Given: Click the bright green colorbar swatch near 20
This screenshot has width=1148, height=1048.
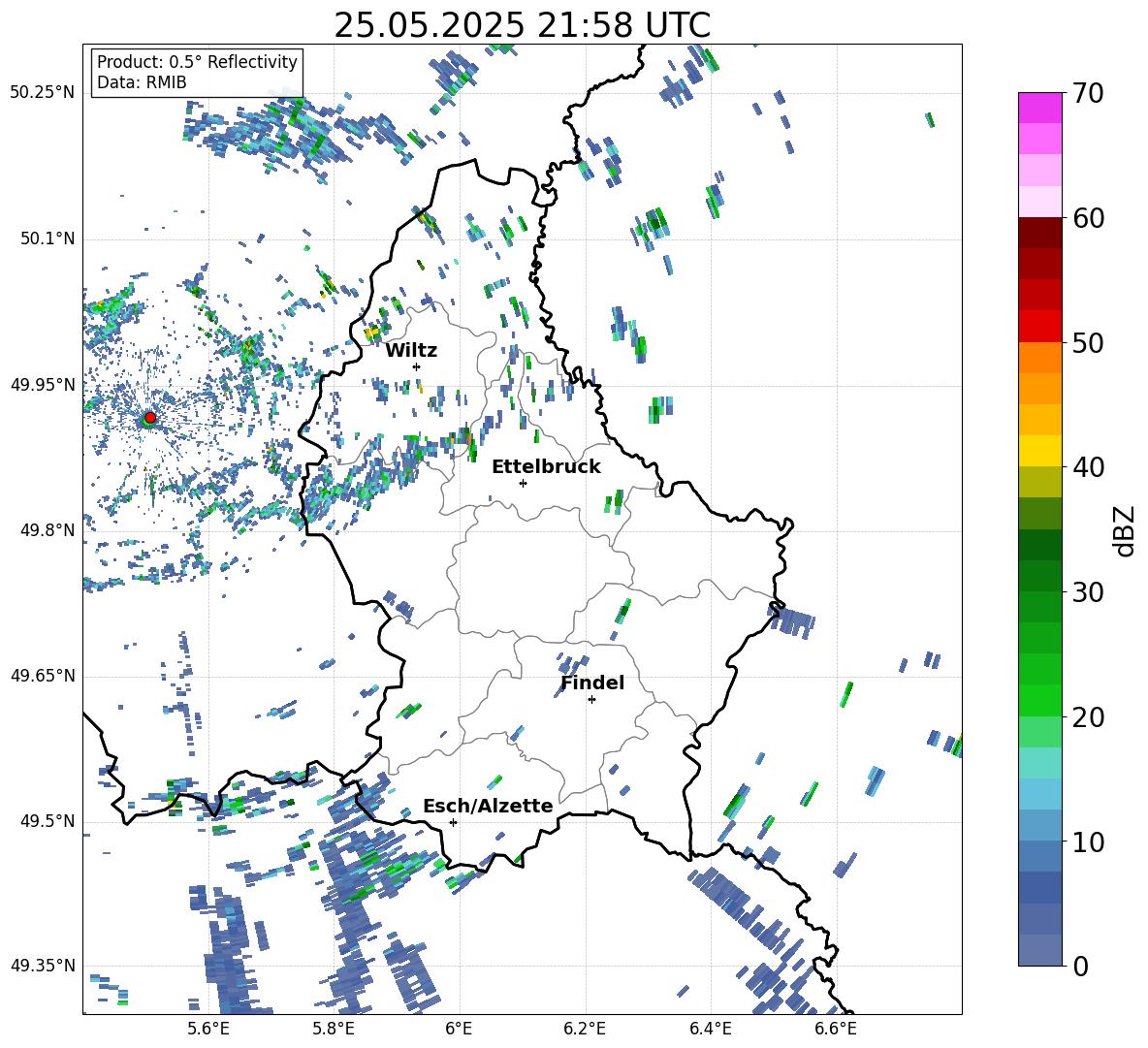Looking at the screenshot, I should (1039, 700).
